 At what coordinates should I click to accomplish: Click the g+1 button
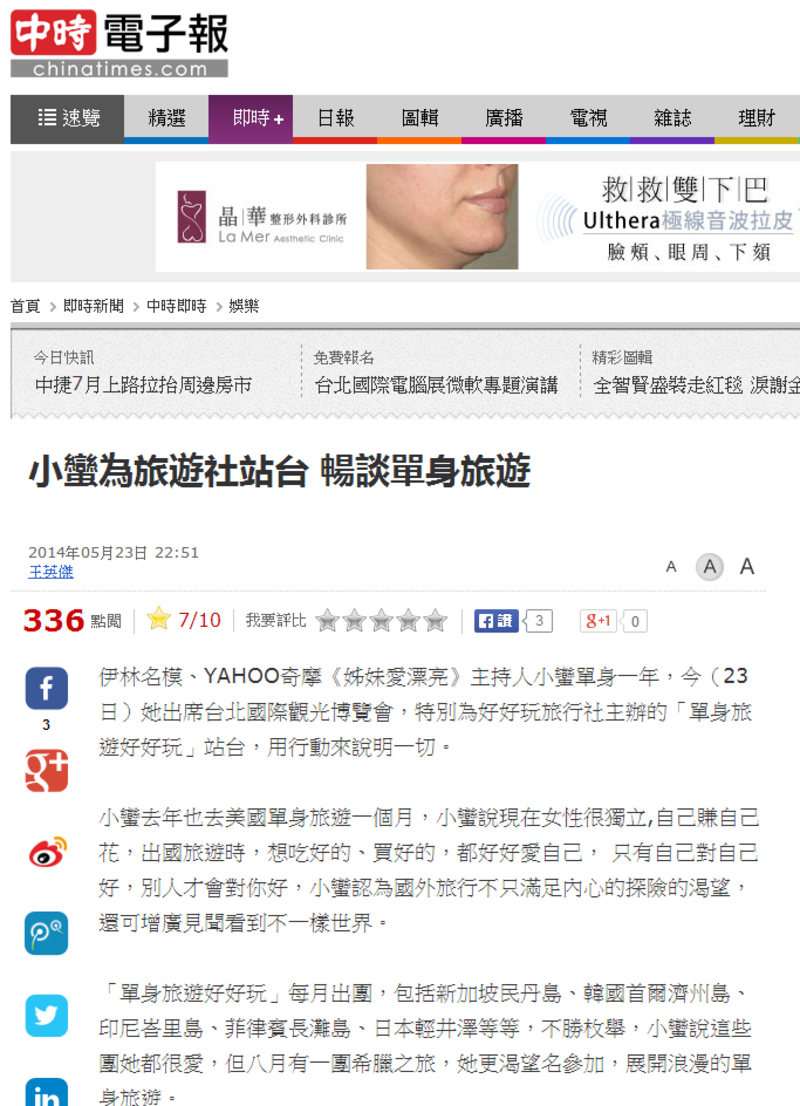pyautogui.click(x=598, y=621)
